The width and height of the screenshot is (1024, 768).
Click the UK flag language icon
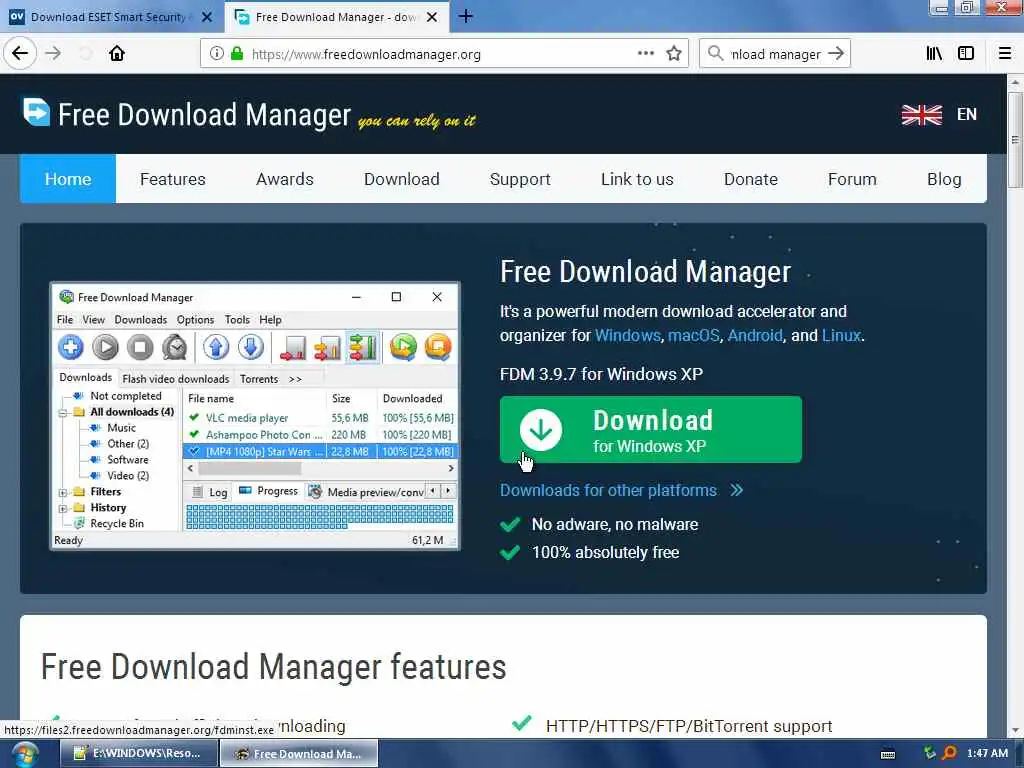click(x=921, y=114)
